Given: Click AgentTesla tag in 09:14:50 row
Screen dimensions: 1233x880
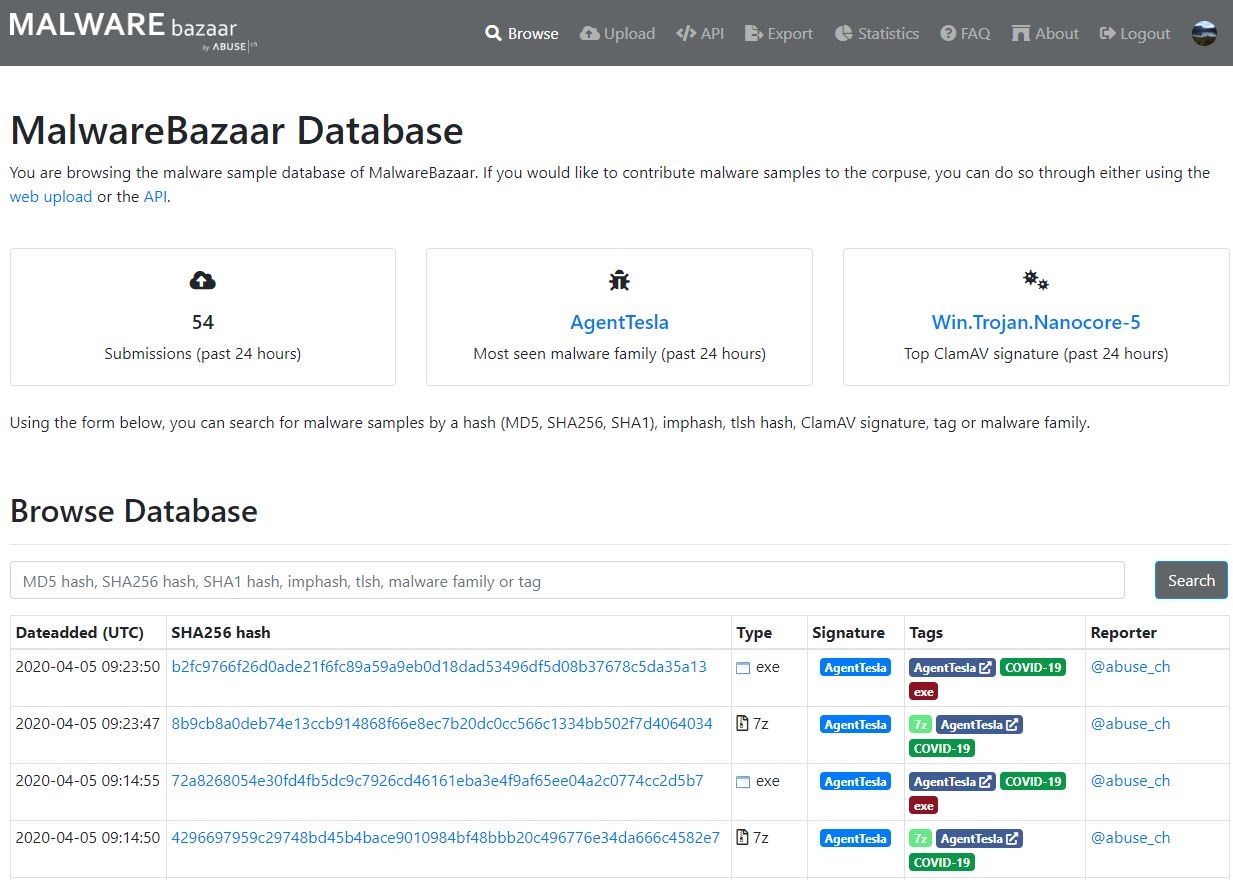Looking at the screenshot, I should pos(979,839).
